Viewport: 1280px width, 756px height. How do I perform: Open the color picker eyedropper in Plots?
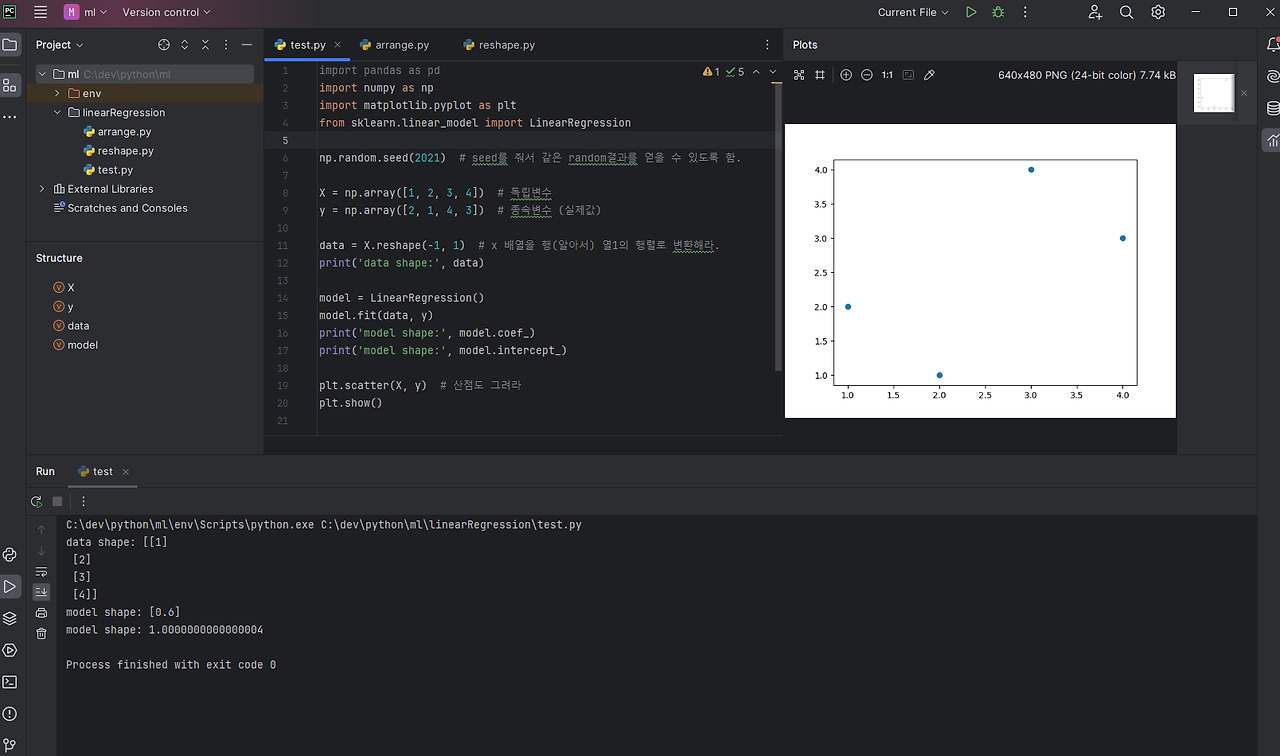click(x=929, y=75)
